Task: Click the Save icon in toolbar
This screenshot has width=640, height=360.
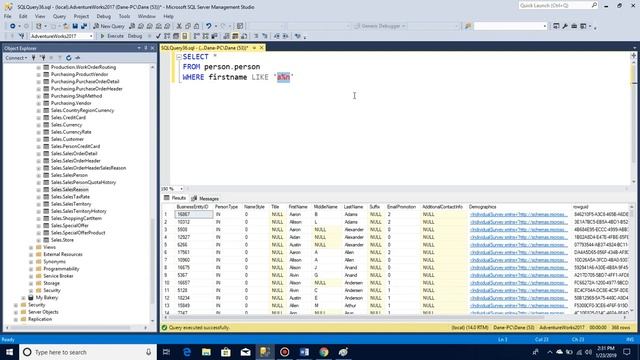Action: click(75, 26)
